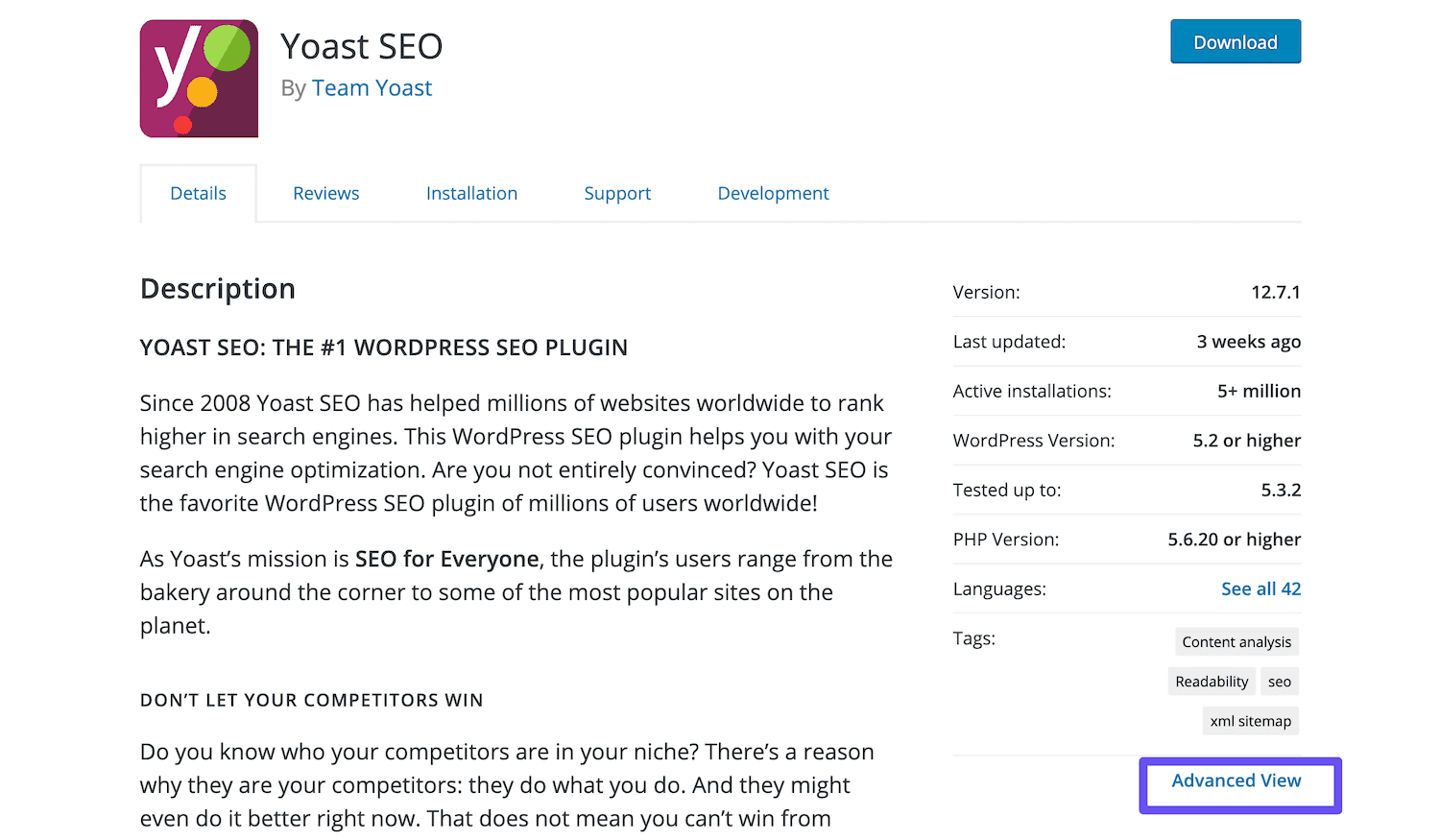Switch to the Support tab
Screen dimensions: 1440x840
(x=617, y=193)
